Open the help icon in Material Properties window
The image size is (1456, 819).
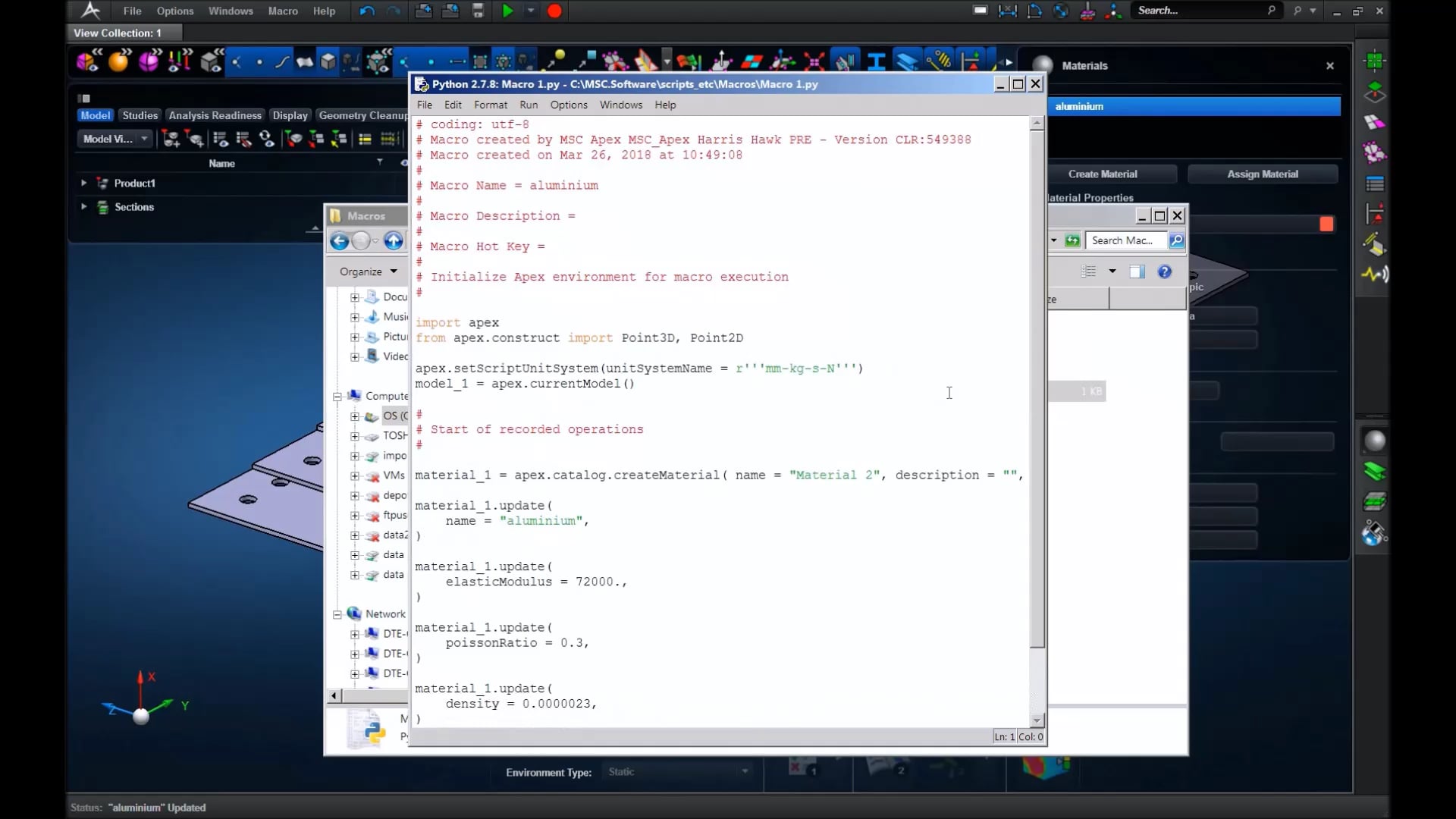click(1164, 271)
